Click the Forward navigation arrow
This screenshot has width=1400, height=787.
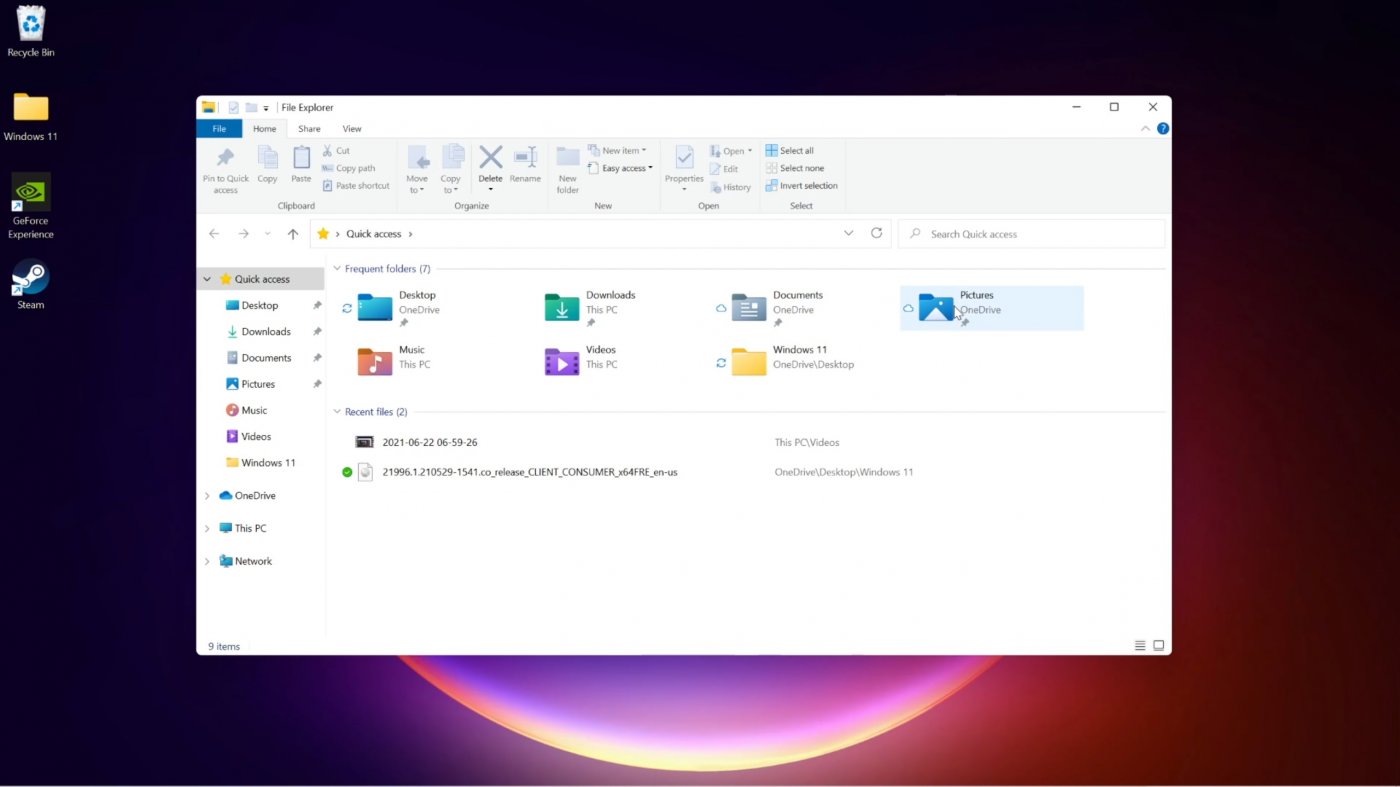click(243, 234)
